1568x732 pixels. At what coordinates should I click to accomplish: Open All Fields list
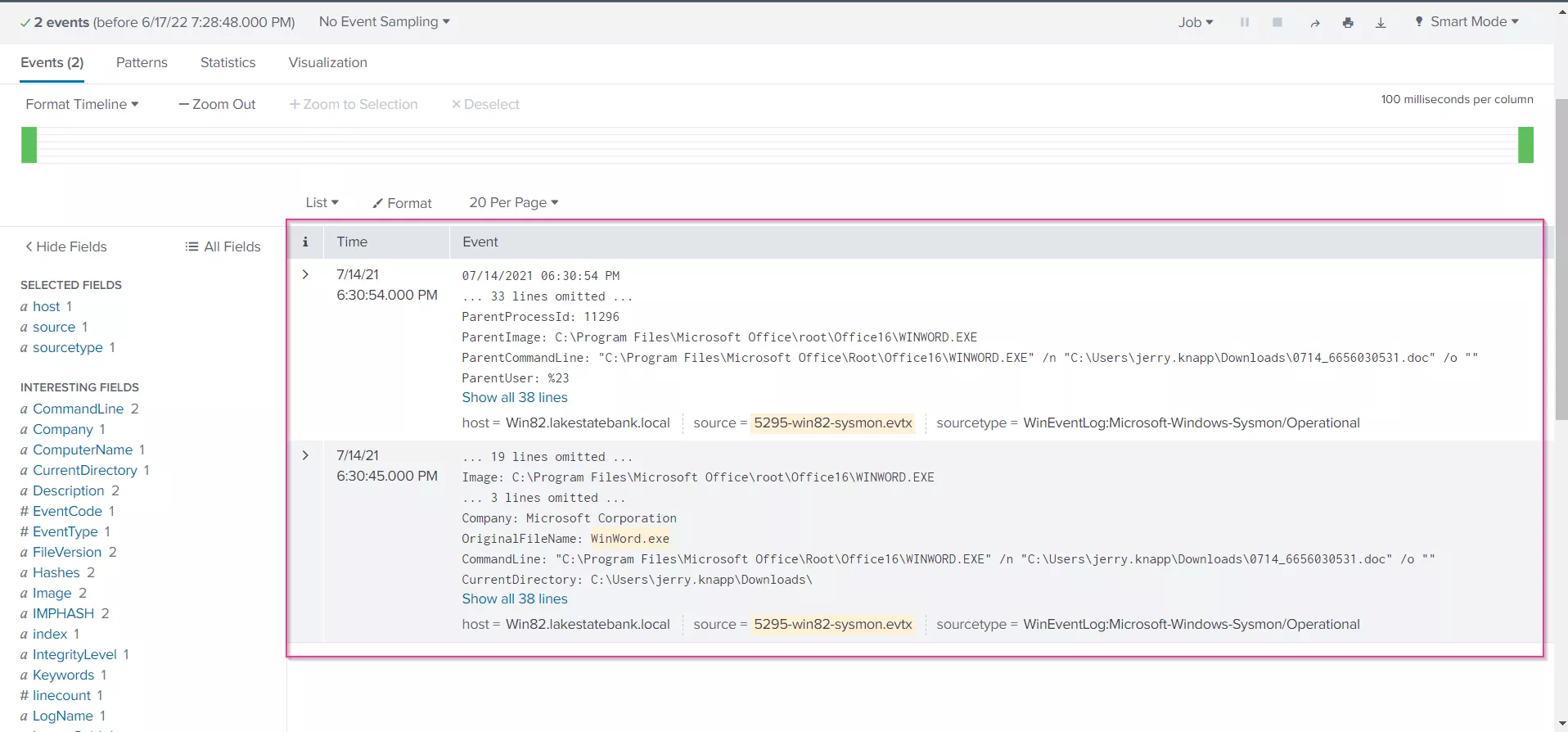(x=223, y=246)
